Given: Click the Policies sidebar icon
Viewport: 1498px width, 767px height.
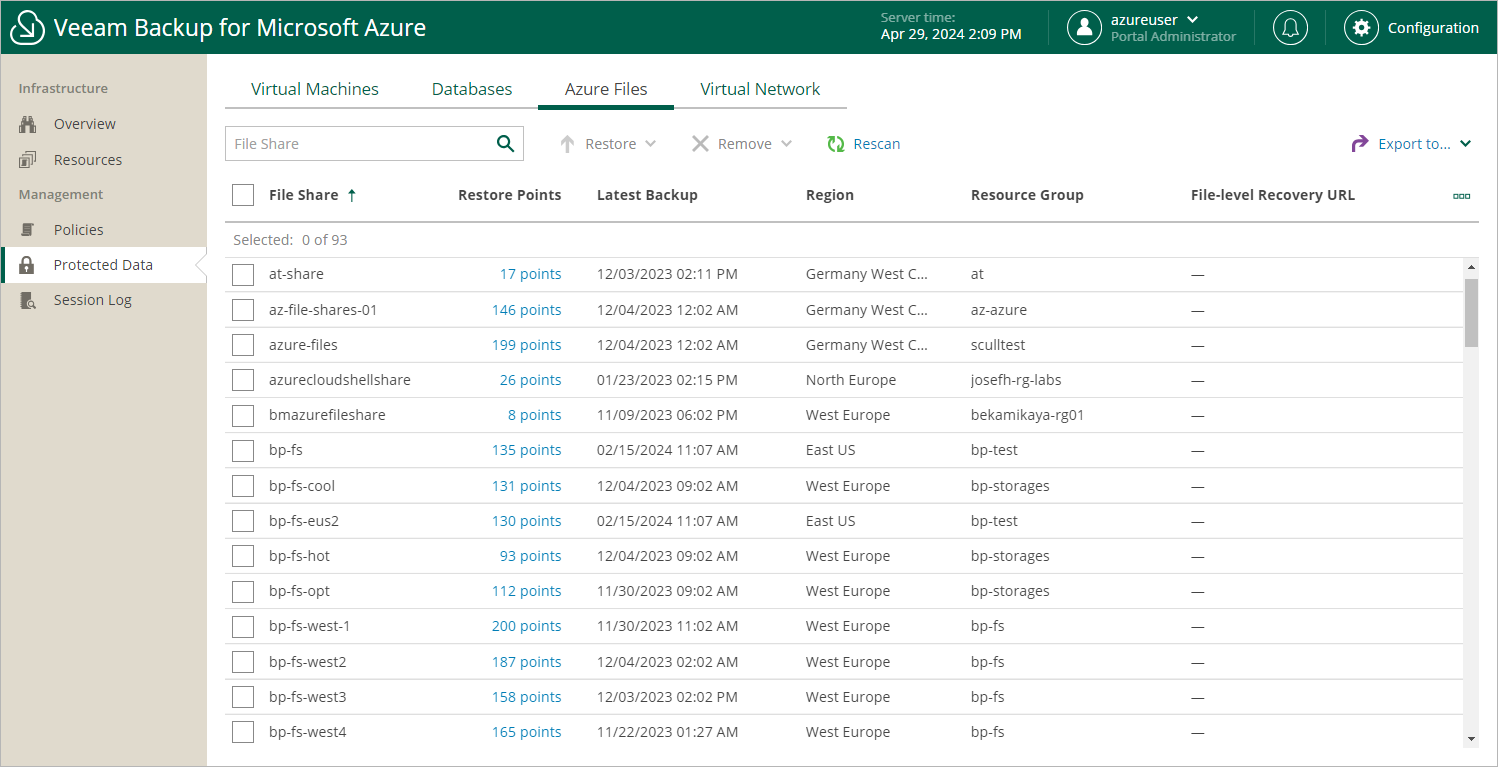Looking at the screenshot, I should click(x=28, y=230).
